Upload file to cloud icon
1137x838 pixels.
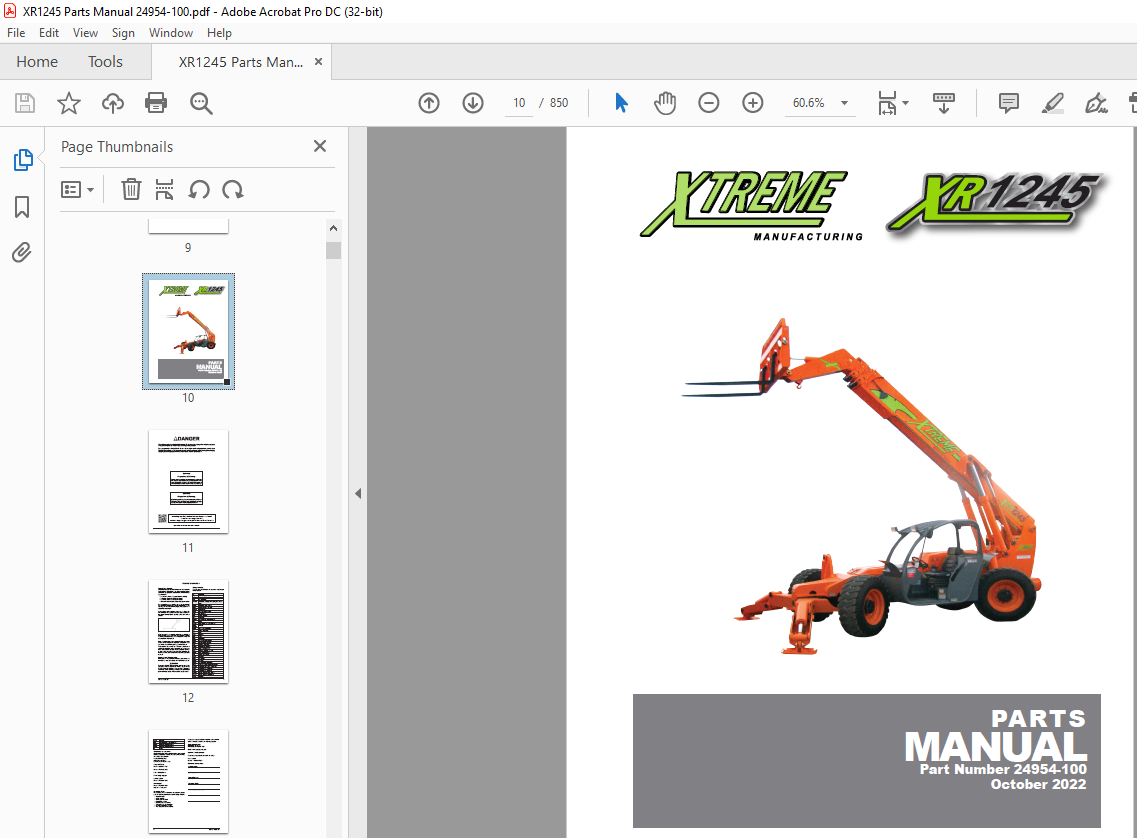point(112,103)
